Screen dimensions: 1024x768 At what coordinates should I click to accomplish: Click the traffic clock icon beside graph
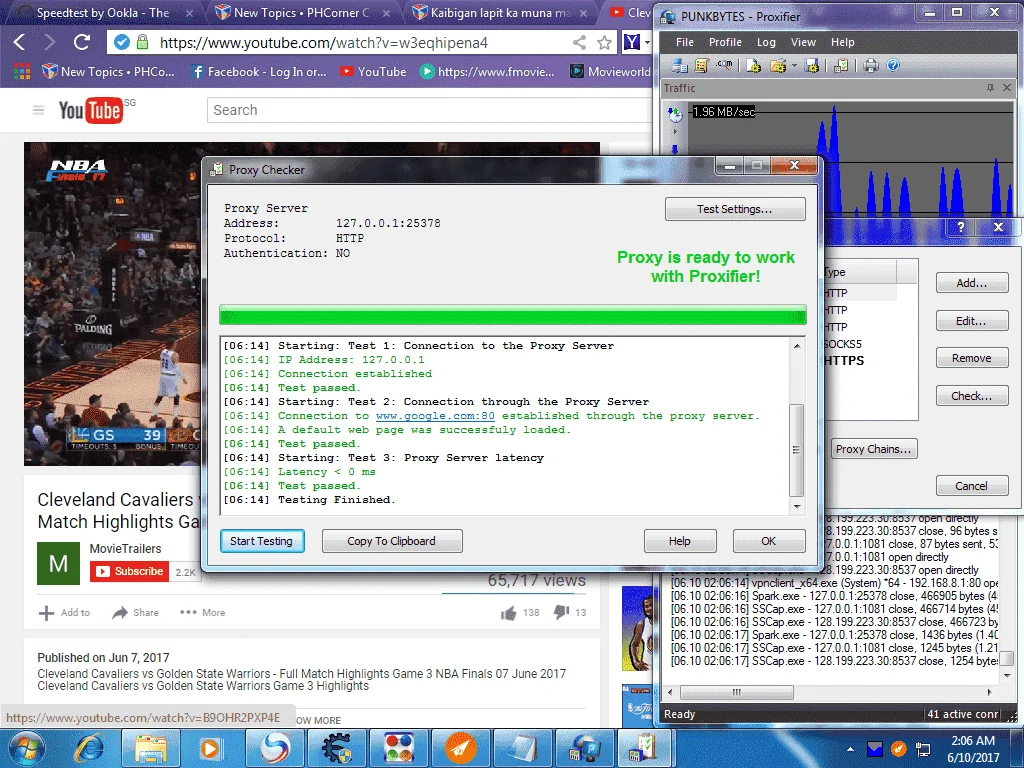click(x=675, y=114)
